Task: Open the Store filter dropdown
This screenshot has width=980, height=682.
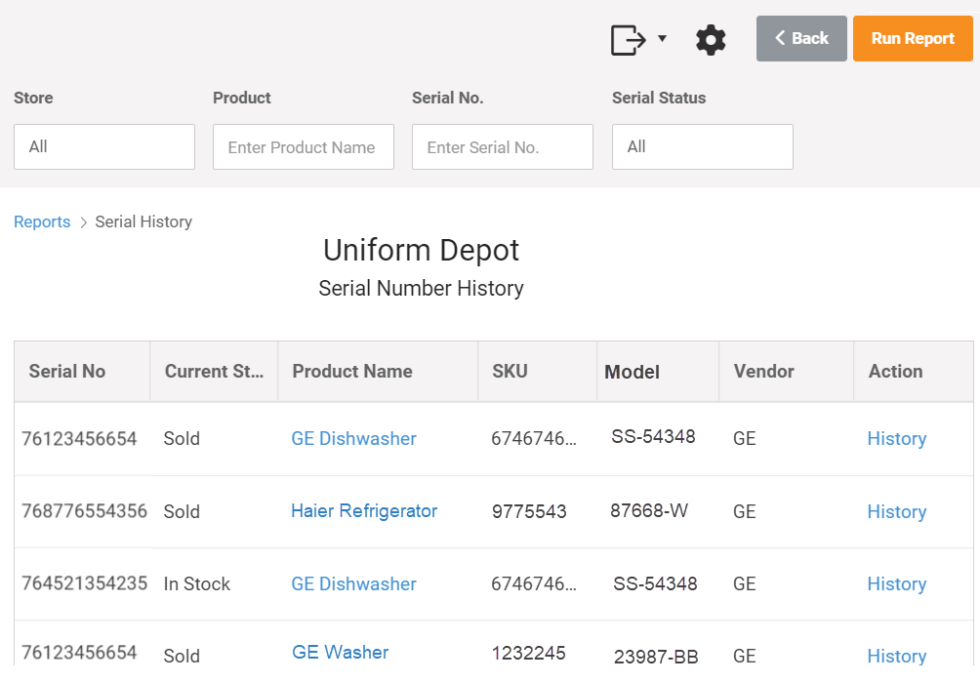Action: 104,146
